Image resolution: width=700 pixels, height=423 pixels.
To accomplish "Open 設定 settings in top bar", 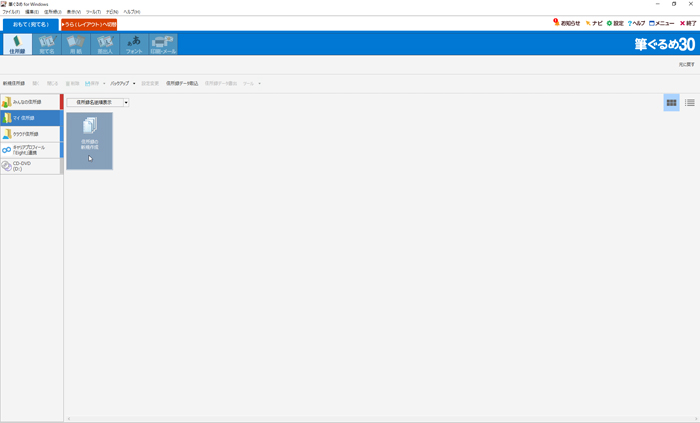I will click(615, 23).
